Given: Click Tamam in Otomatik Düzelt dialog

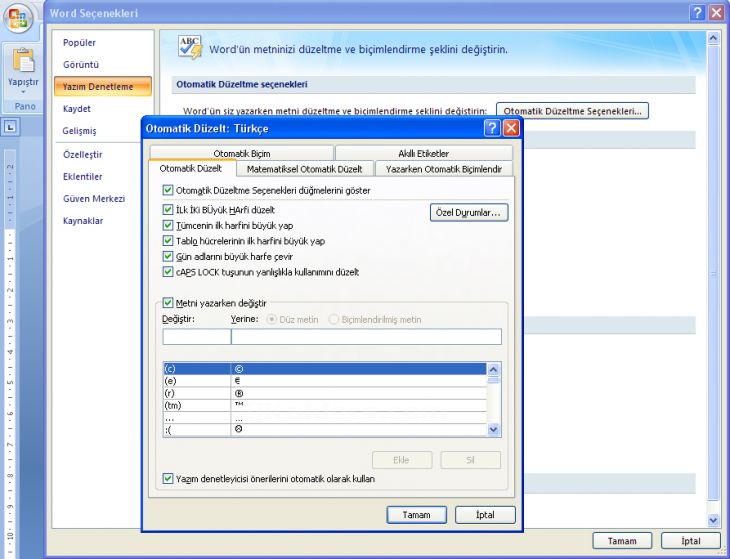Looking at the screenshot, I should 416,515.
